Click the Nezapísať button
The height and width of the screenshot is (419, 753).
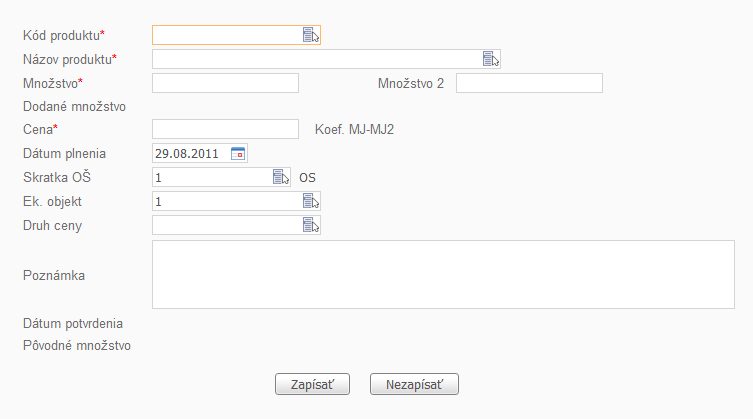coord(414,384)
